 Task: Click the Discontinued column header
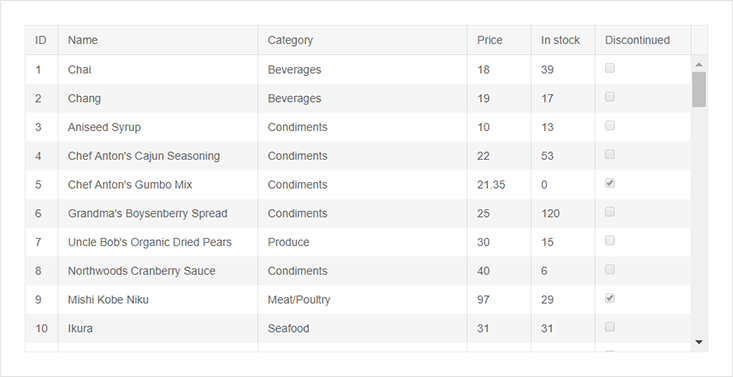(x=643, y=40)
